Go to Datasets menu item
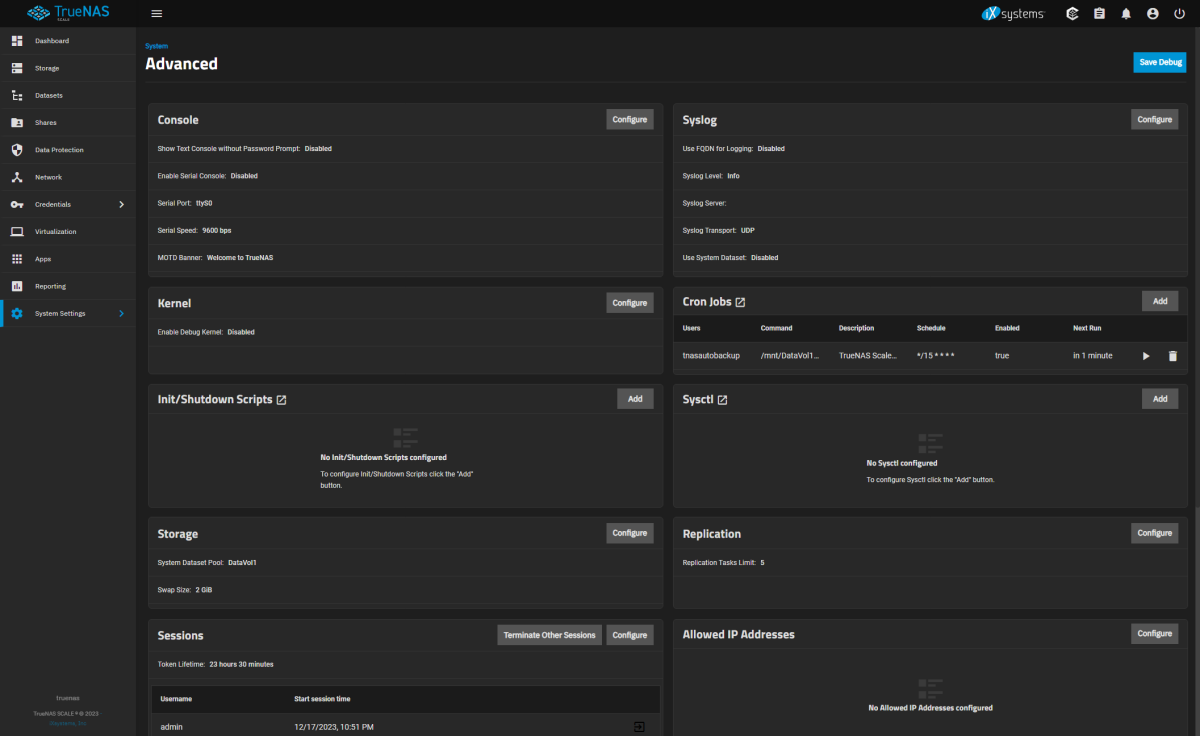Screen dimensions: 1200x736 (x=68, y=95)
